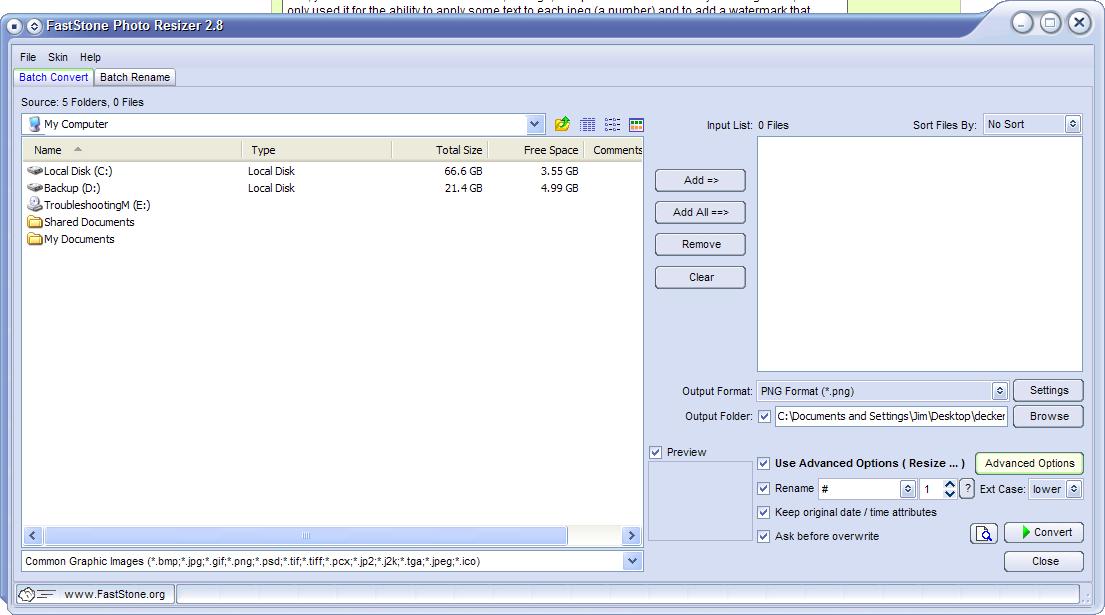Start conversion with the Convert button
Image resolution: width=1105 pixels, height=615 pixels.
point(1044,533)
